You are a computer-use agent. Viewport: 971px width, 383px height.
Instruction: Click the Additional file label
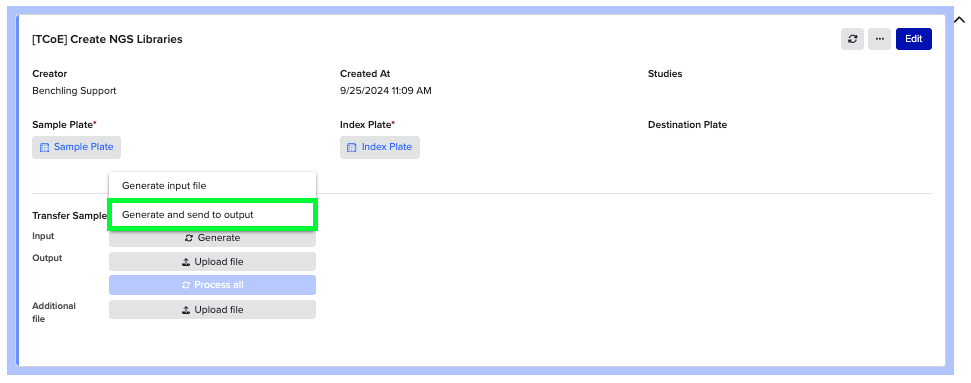[x=54, y=312]
